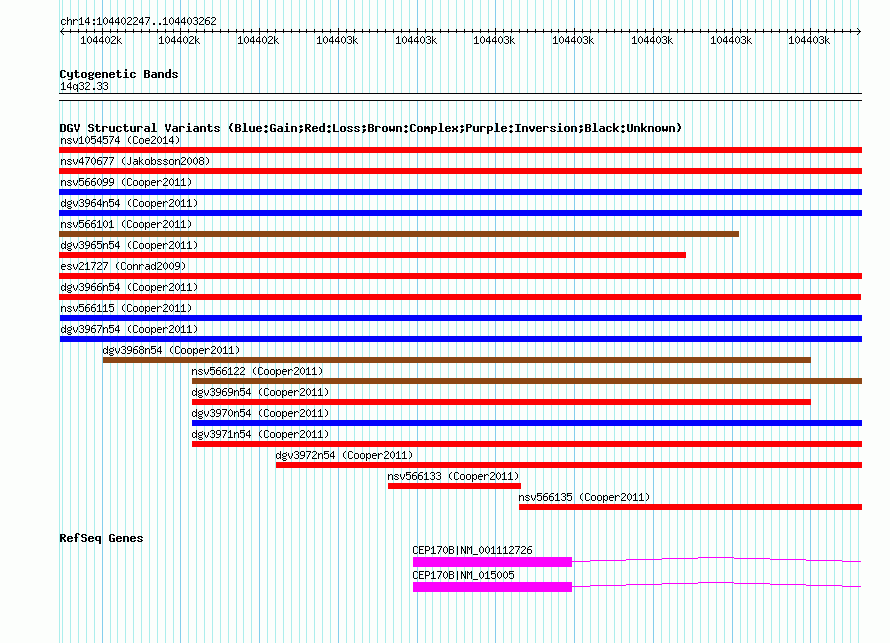Image resolution: width=890 pixels, height=643 pixels.
Task: Click the blue dgv3964n54 gain bar
Action: coord(460,213)
